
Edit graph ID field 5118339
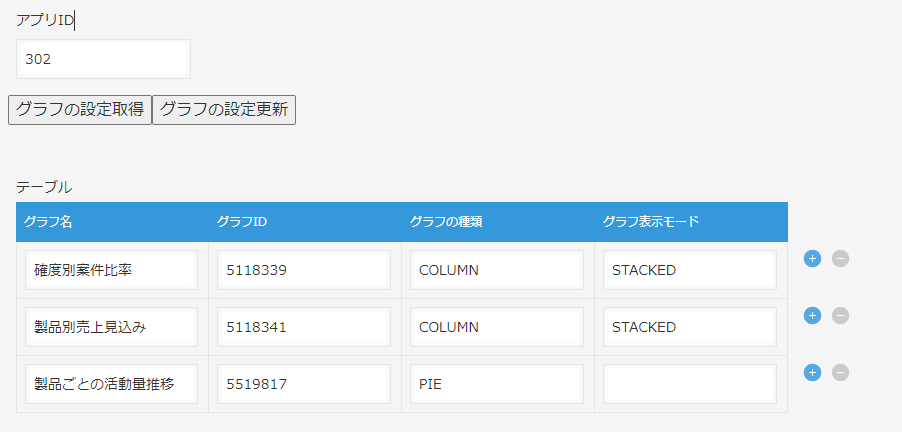pos(304,270)
